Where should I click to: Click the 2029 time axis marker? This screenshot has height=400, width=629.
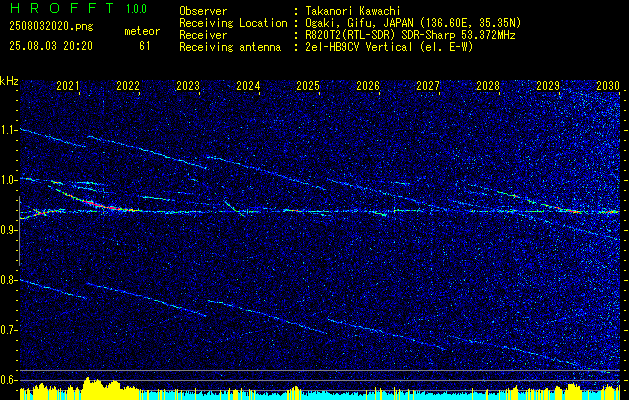point(548,85)
